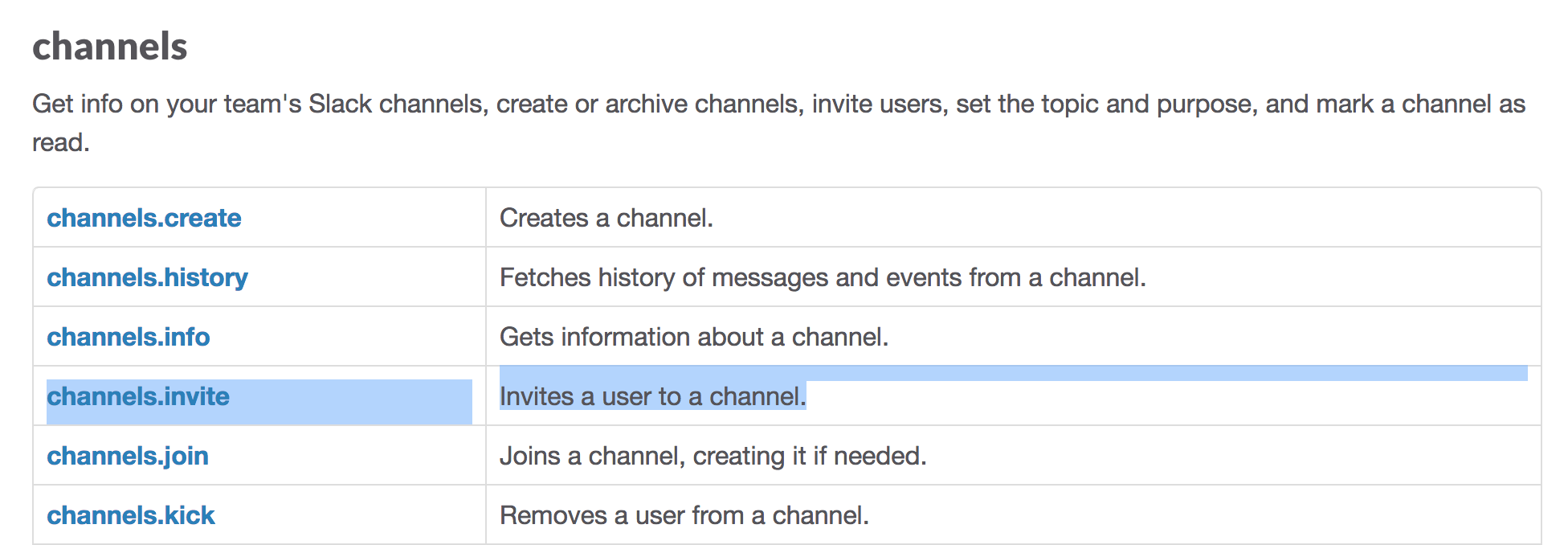The width and height of the screenshot is (1568, 545).
Task: Open the channels.info method link
Action: (128, 337)
